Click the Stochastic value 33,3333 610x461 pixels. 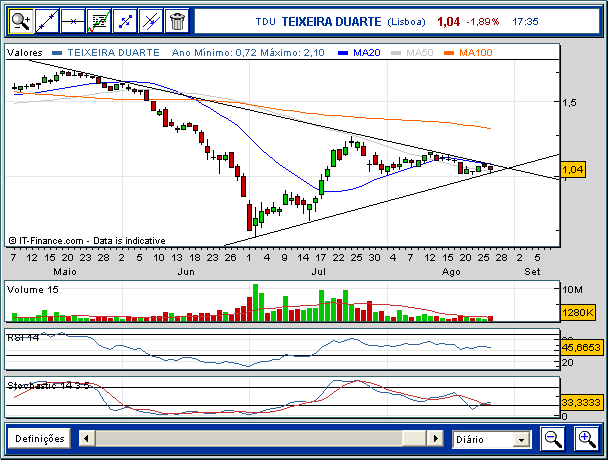click(x=581, y=402)
